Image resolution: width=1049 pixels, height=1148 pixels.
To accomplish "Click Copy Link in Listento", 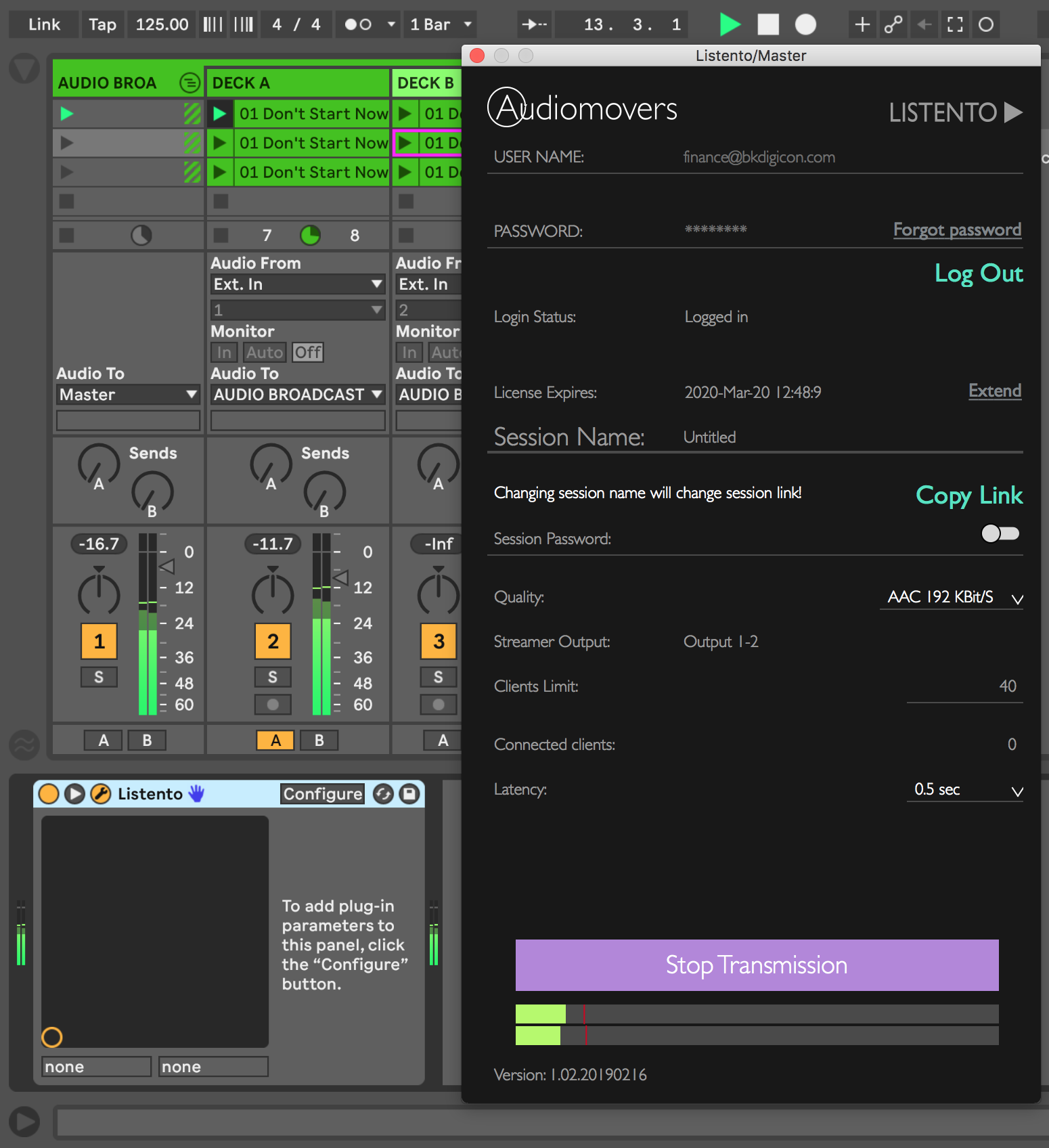I will tap(969, 495).
